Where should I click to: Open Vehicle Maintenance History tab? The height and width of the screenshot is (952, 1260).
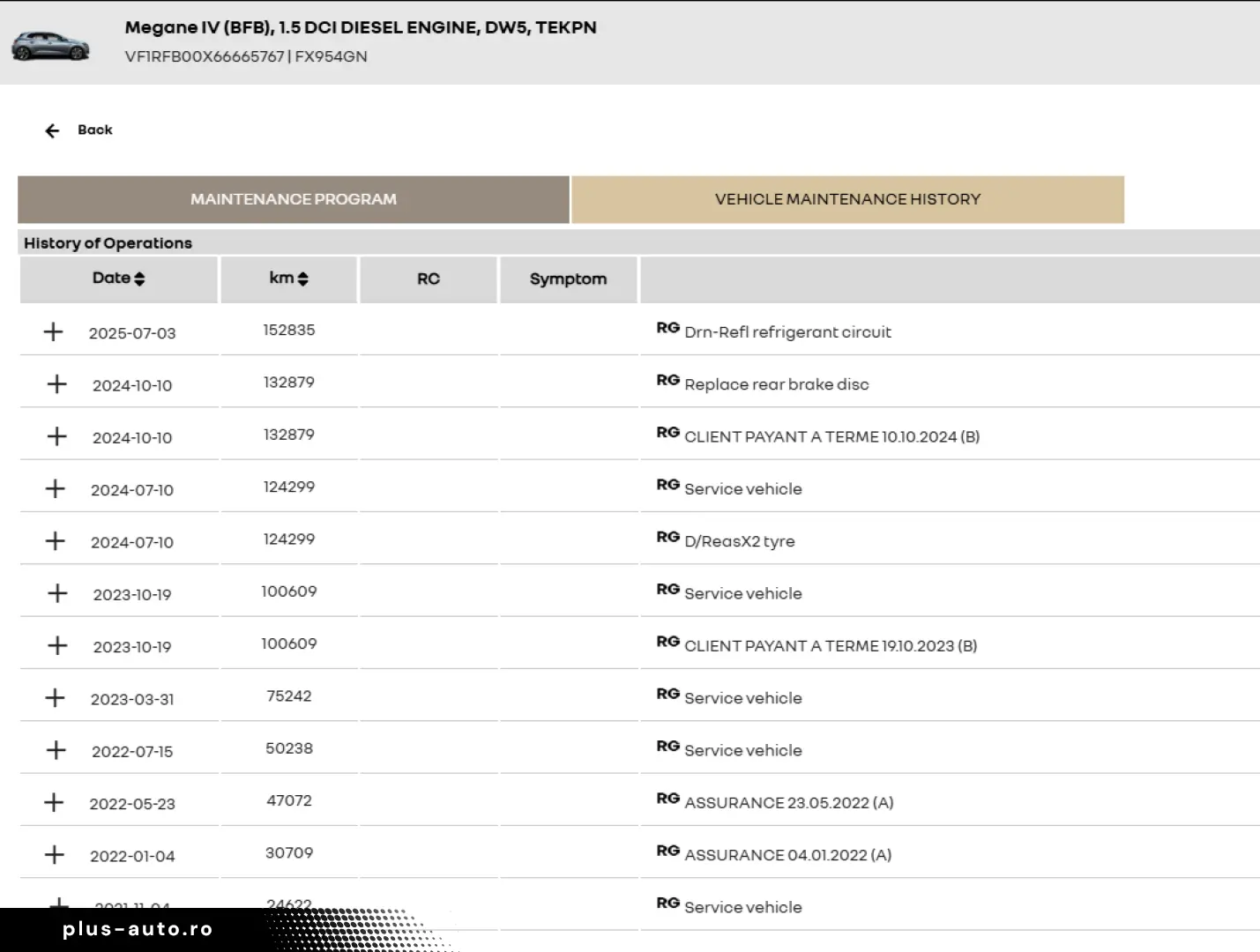846,199
